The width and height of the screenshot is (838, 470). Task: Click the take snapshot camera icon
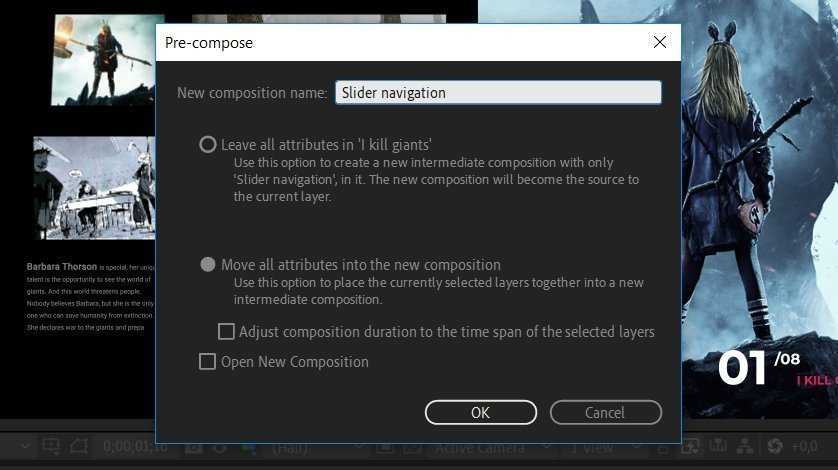tap(193, 446)
